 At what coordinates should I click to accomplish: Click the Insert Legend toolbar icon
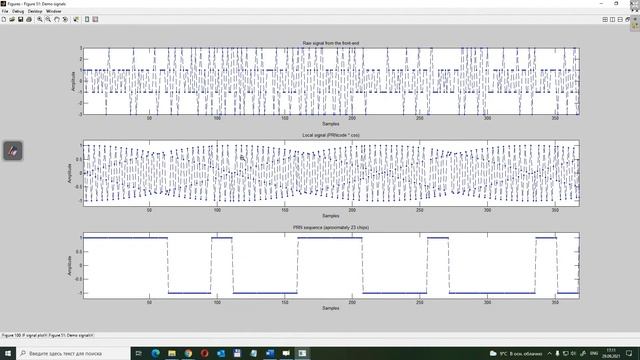(95, 20)
